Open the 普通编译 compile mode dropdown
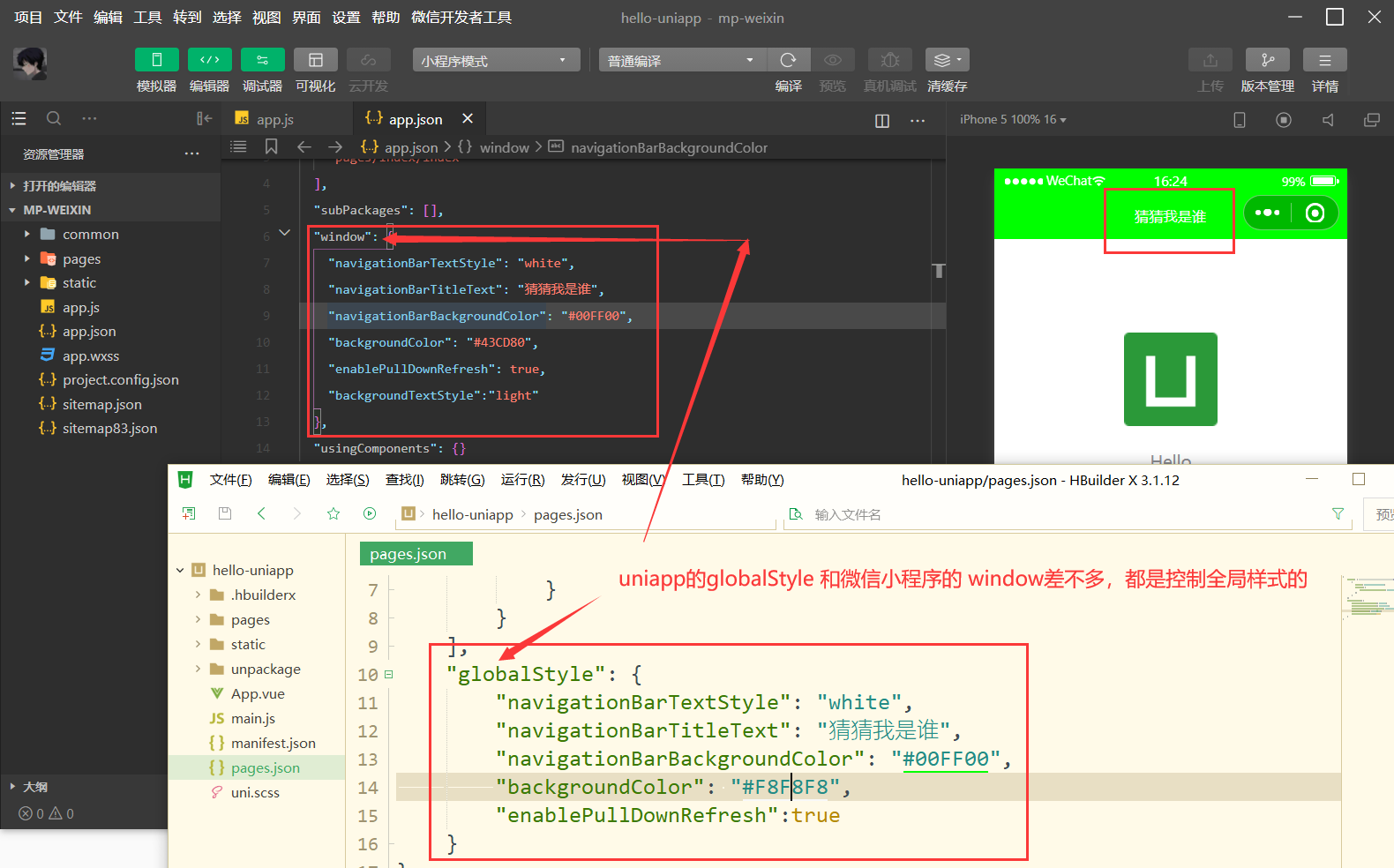The width and height of the screenshot is (1394, 868). [x=682, y=60]
